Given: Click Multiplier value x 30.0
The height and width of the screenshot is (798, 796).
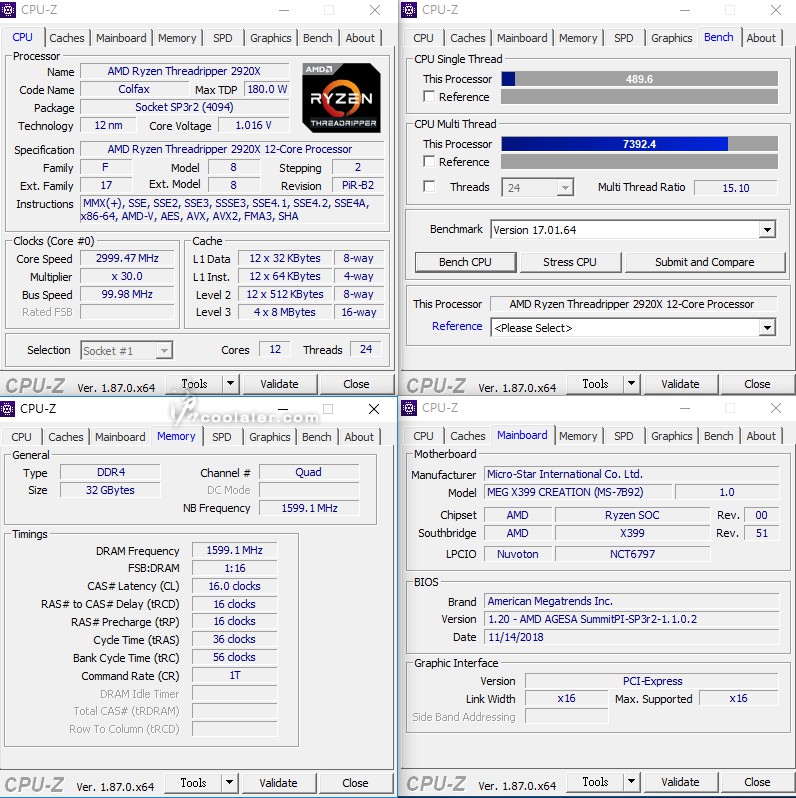Looking at the screenshot, I should click(127, 276).
